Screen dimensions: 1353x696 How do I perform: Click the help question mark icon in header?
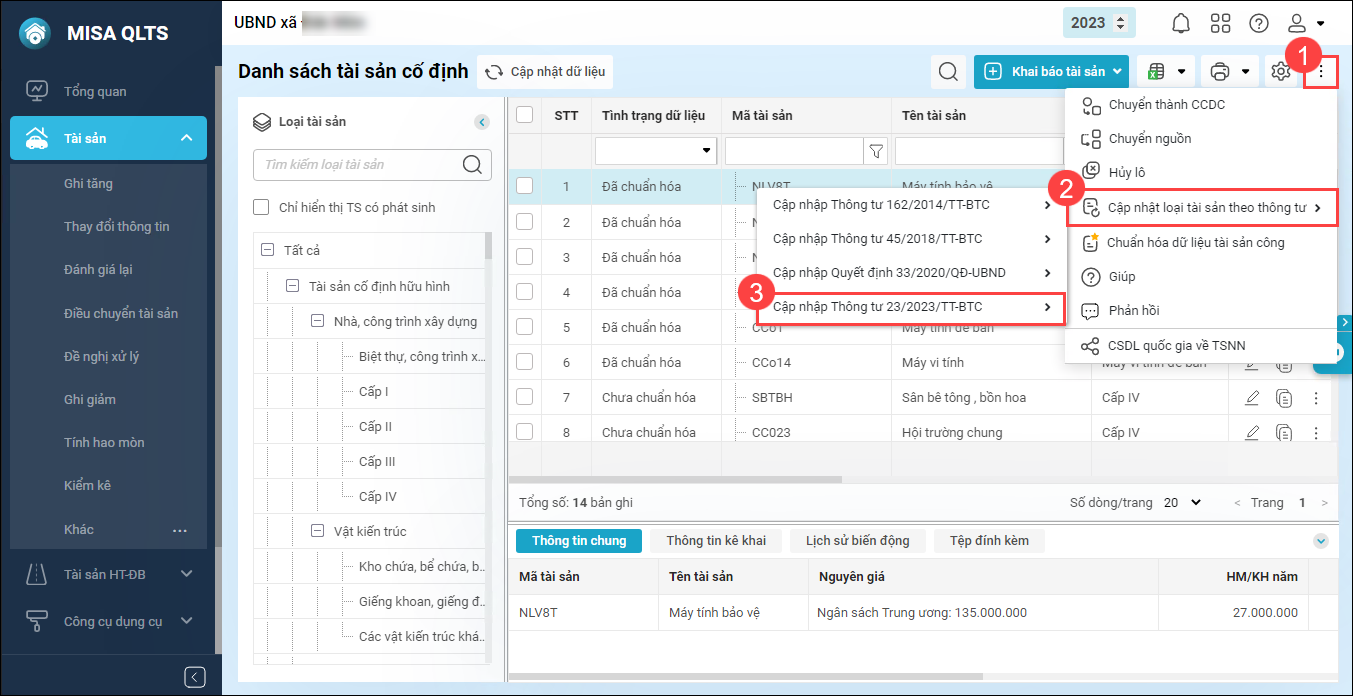coord(1259,23)
